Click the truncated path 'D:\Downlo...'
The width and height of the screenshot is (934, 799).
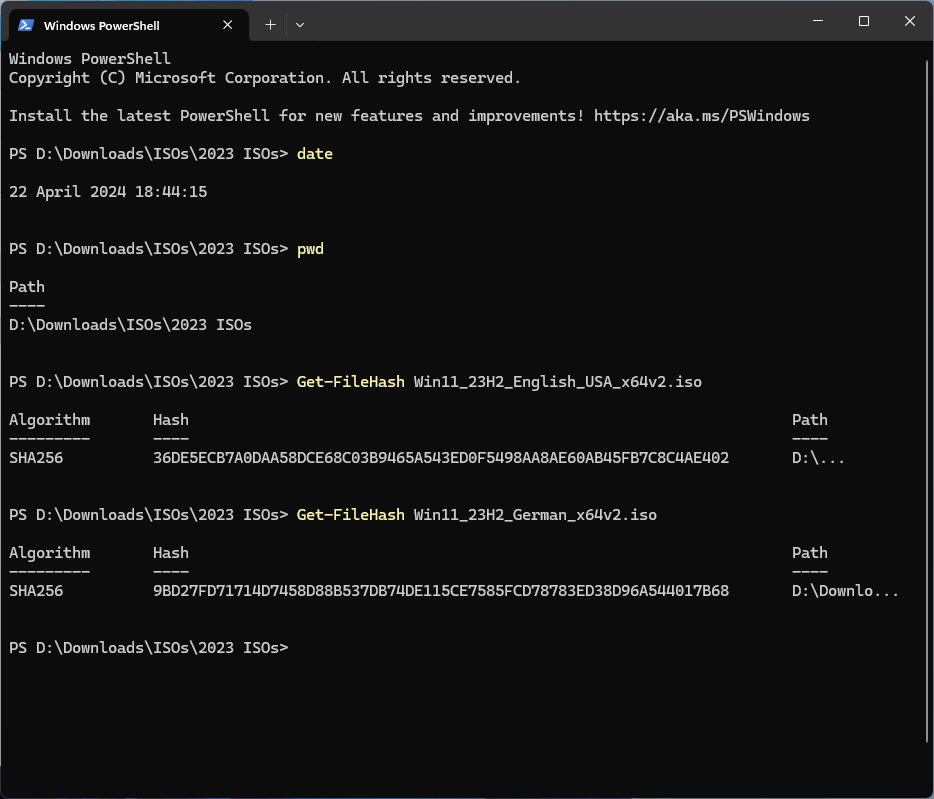[x=845, y=590]
